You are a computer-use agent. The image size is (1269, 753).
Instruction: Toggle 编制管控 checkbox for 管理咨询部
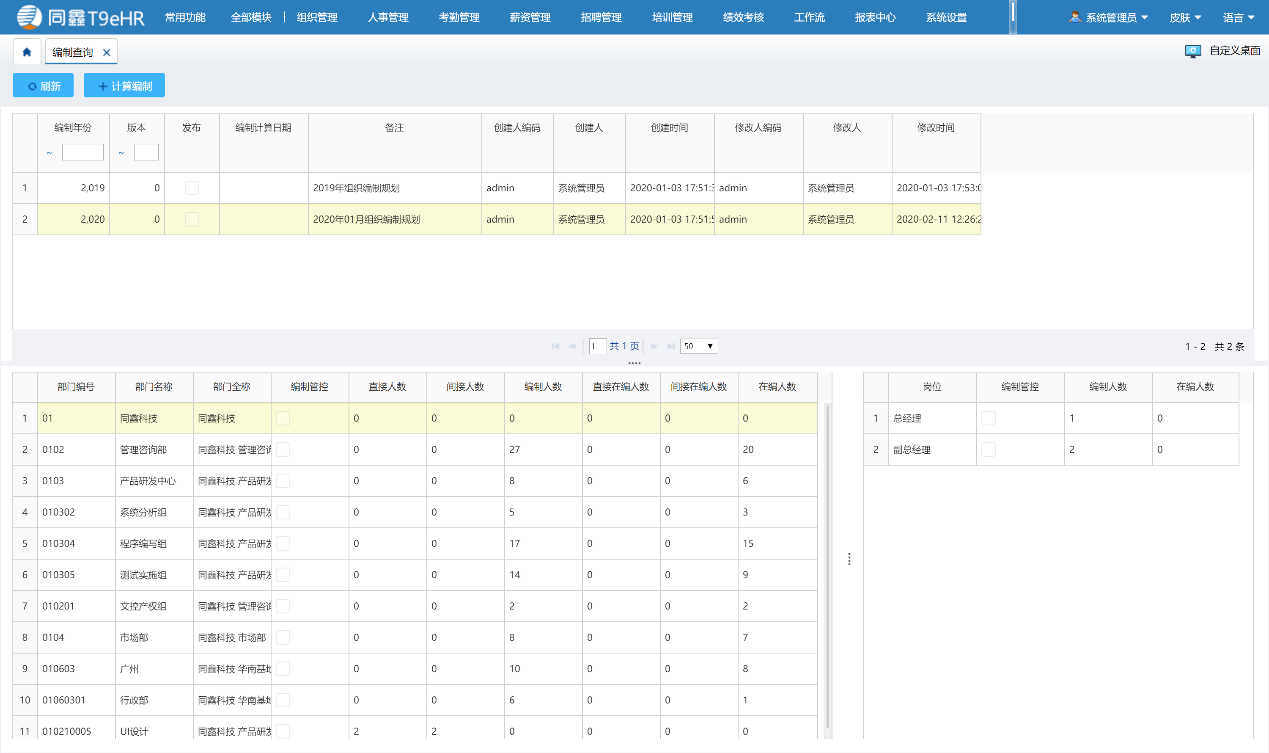283,450
